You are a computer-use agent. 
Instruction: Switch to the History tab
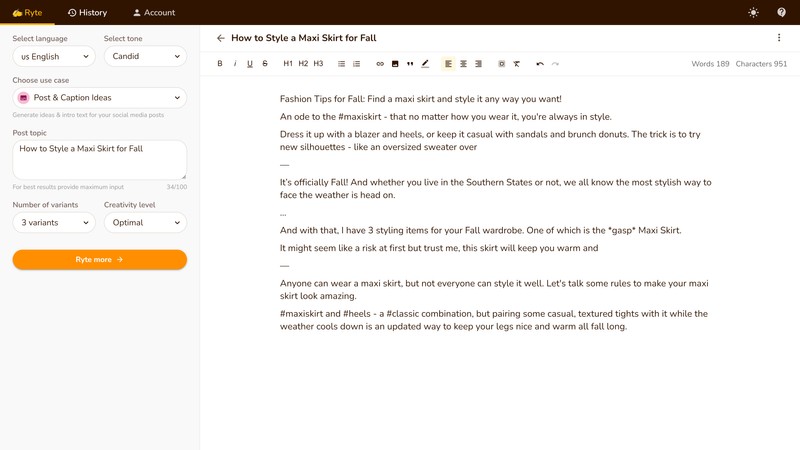[87, 13]
